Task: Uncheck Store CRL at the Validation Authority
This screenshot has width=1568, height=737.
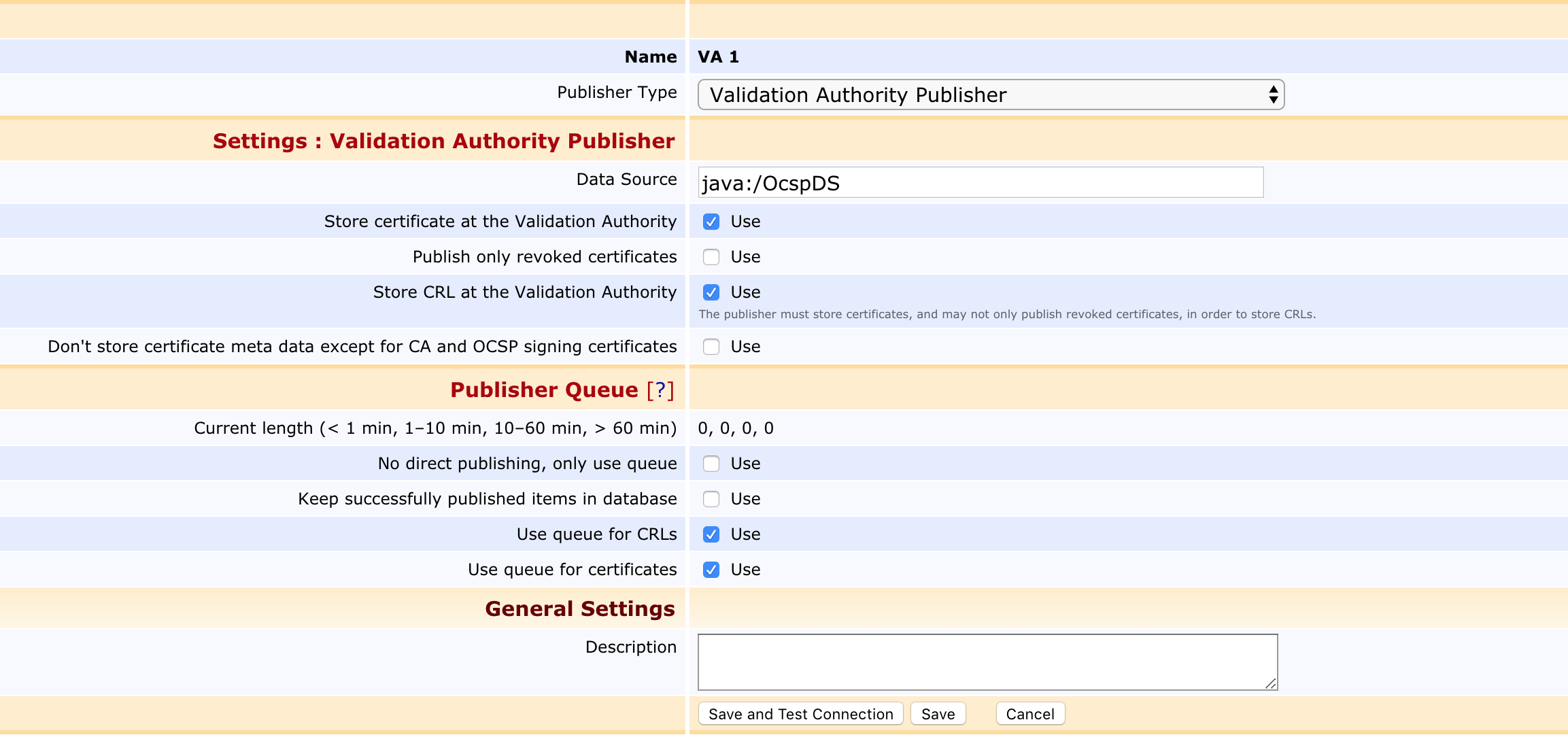Action: pyautogui.click(x=711, y=292)
